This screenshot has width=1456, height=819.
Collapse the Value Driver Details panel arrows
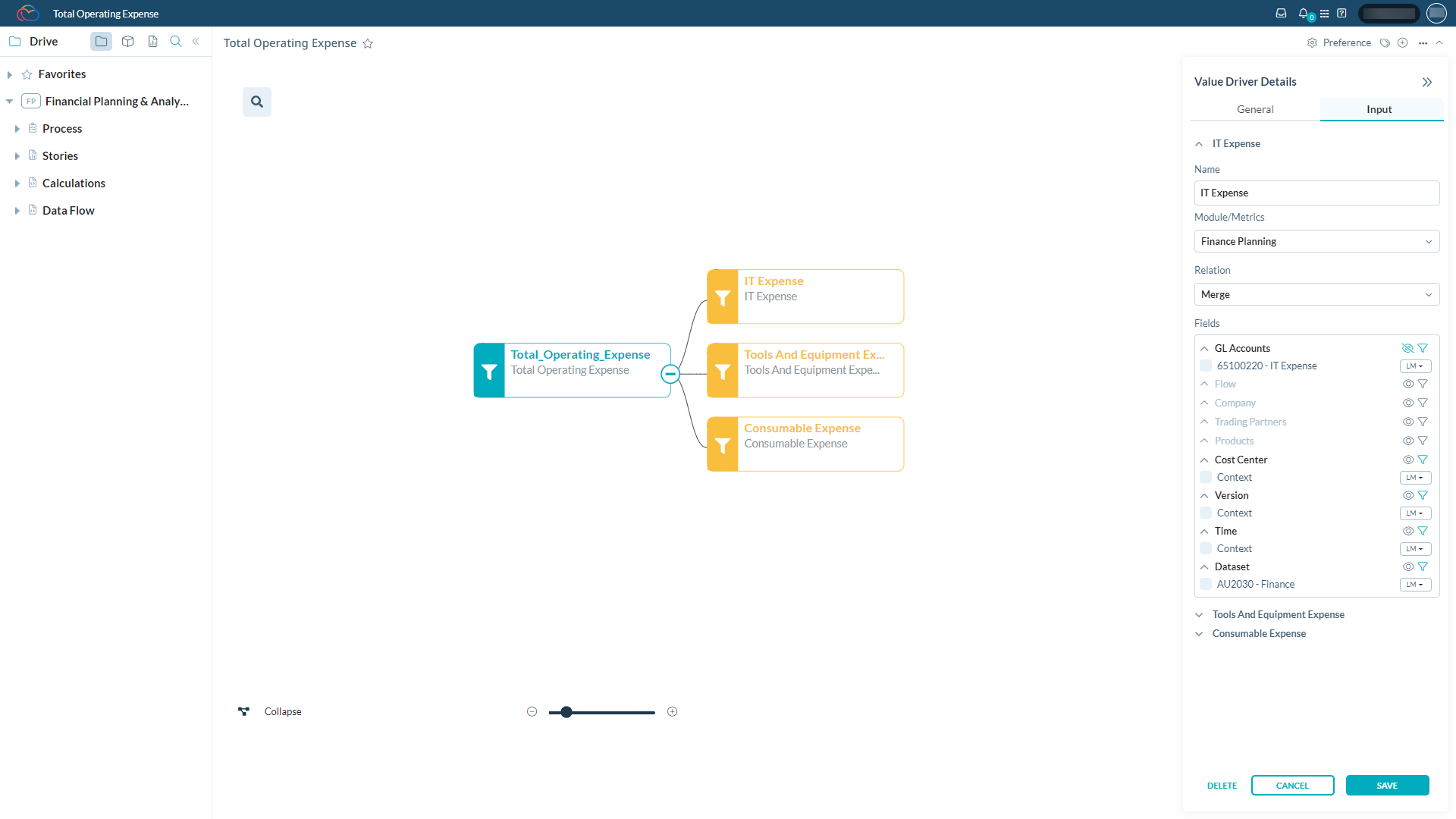click(1427, 82)
